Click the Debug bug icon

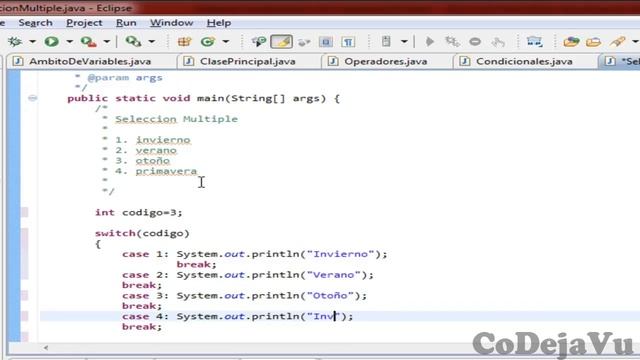[x=15, y=41]
